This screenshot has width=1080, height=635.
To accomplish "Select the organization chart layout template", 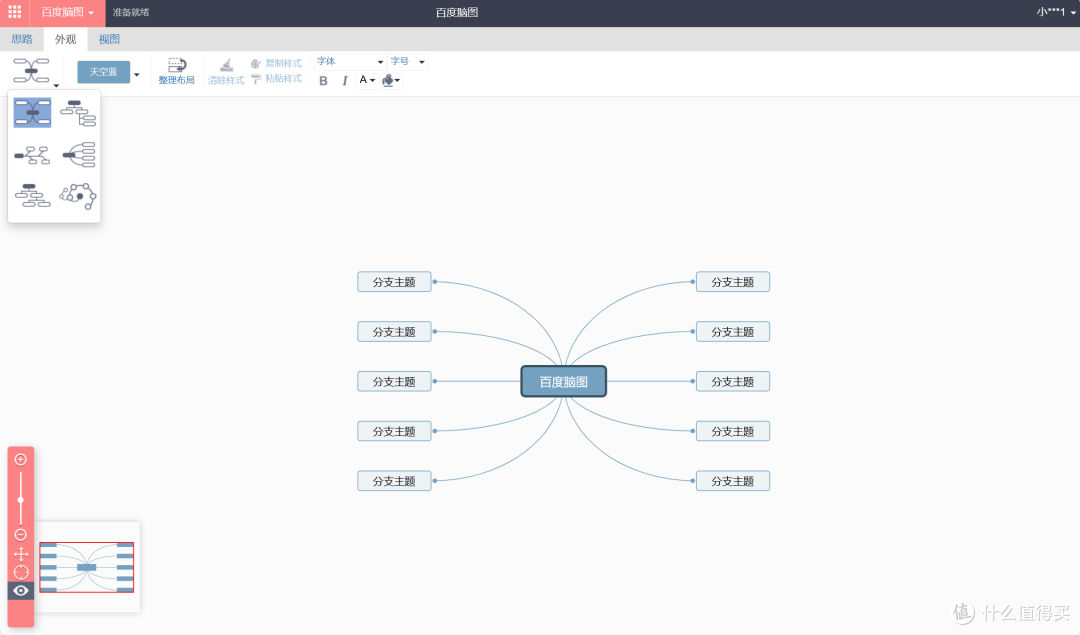I will (x=32, y=196).
